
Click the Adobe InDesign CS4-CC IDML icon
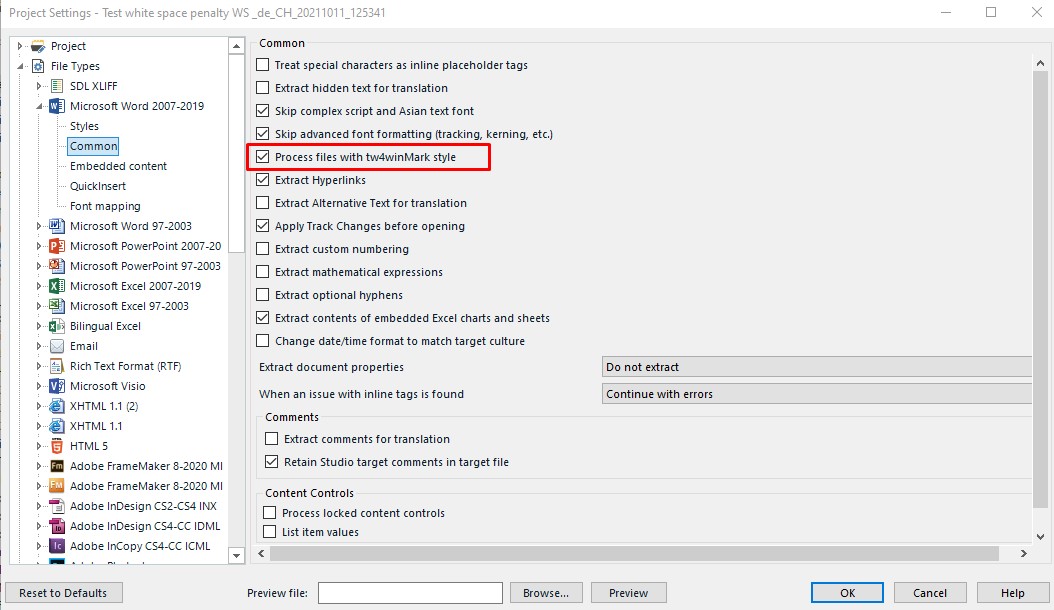pyautogui.click(x=57, y=526)
